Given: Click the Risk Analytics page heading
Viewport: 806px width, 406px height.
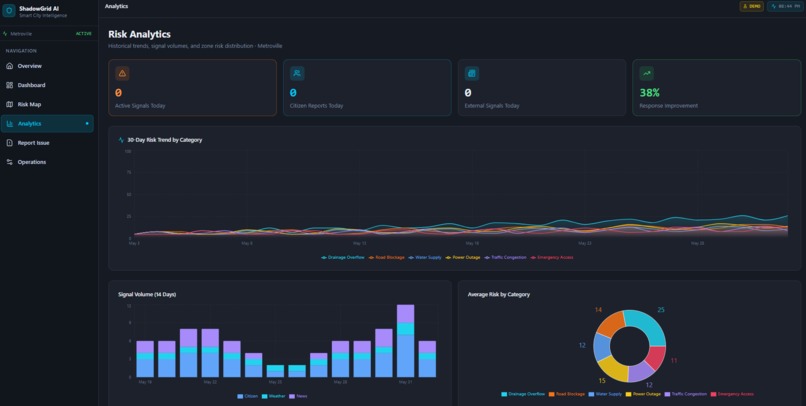Looking at the screenshot, I should coord(139,34).
